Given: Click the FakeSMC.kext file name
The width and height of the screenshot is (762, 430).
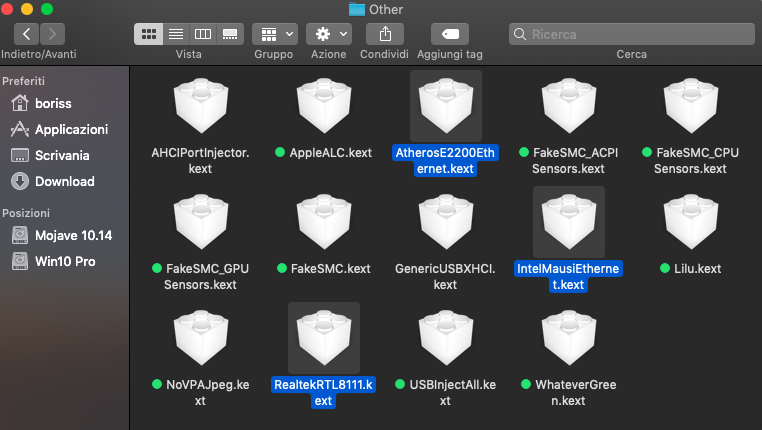Looking at the screenshot, I should (x=330, y=269).
